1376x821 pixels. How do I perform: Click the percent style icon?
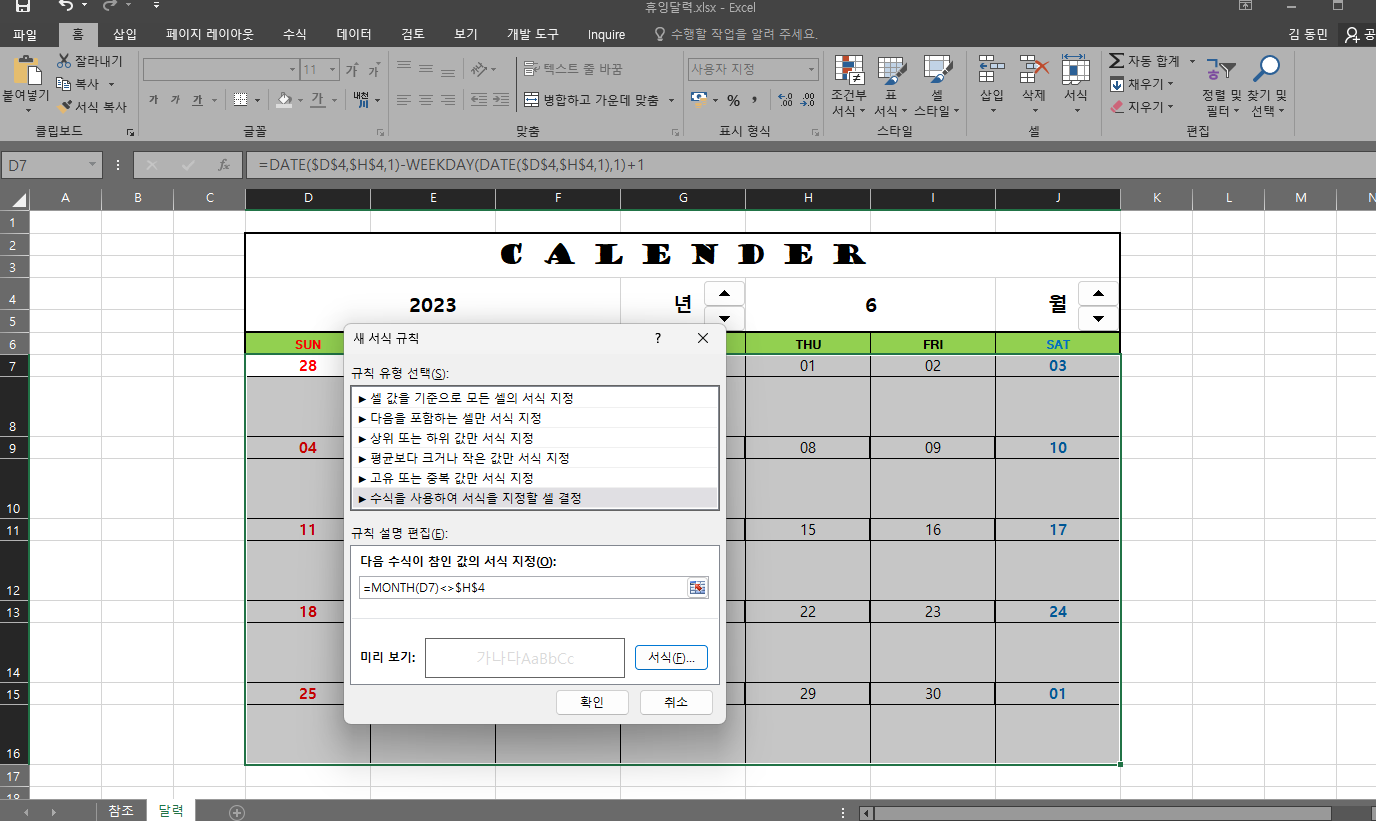pyautogui.click(x=733, y=100)
